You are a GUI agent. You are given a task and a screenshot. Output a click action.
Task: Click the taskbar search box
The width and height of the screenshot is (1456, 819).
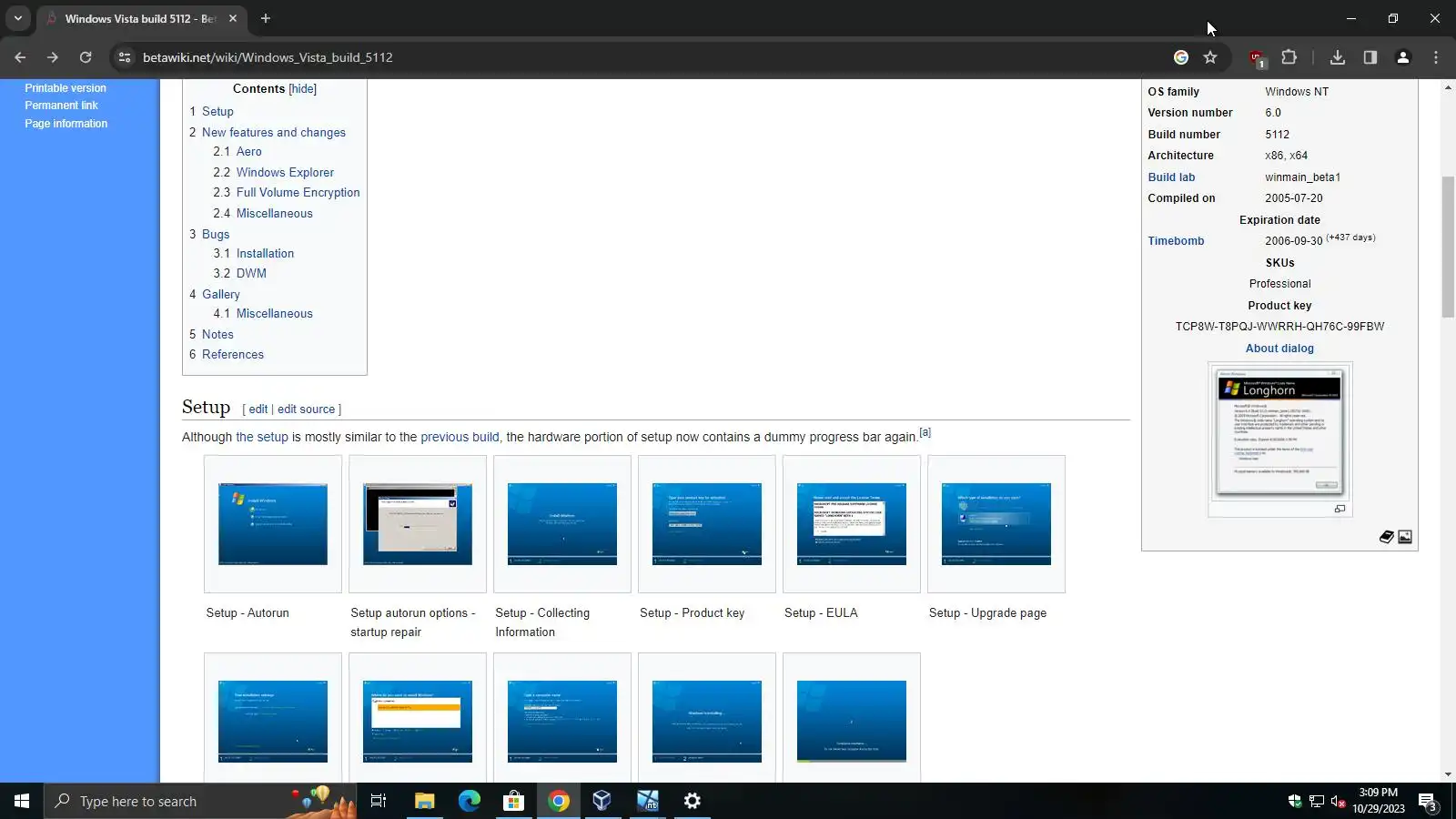click(x=200, y=801)
